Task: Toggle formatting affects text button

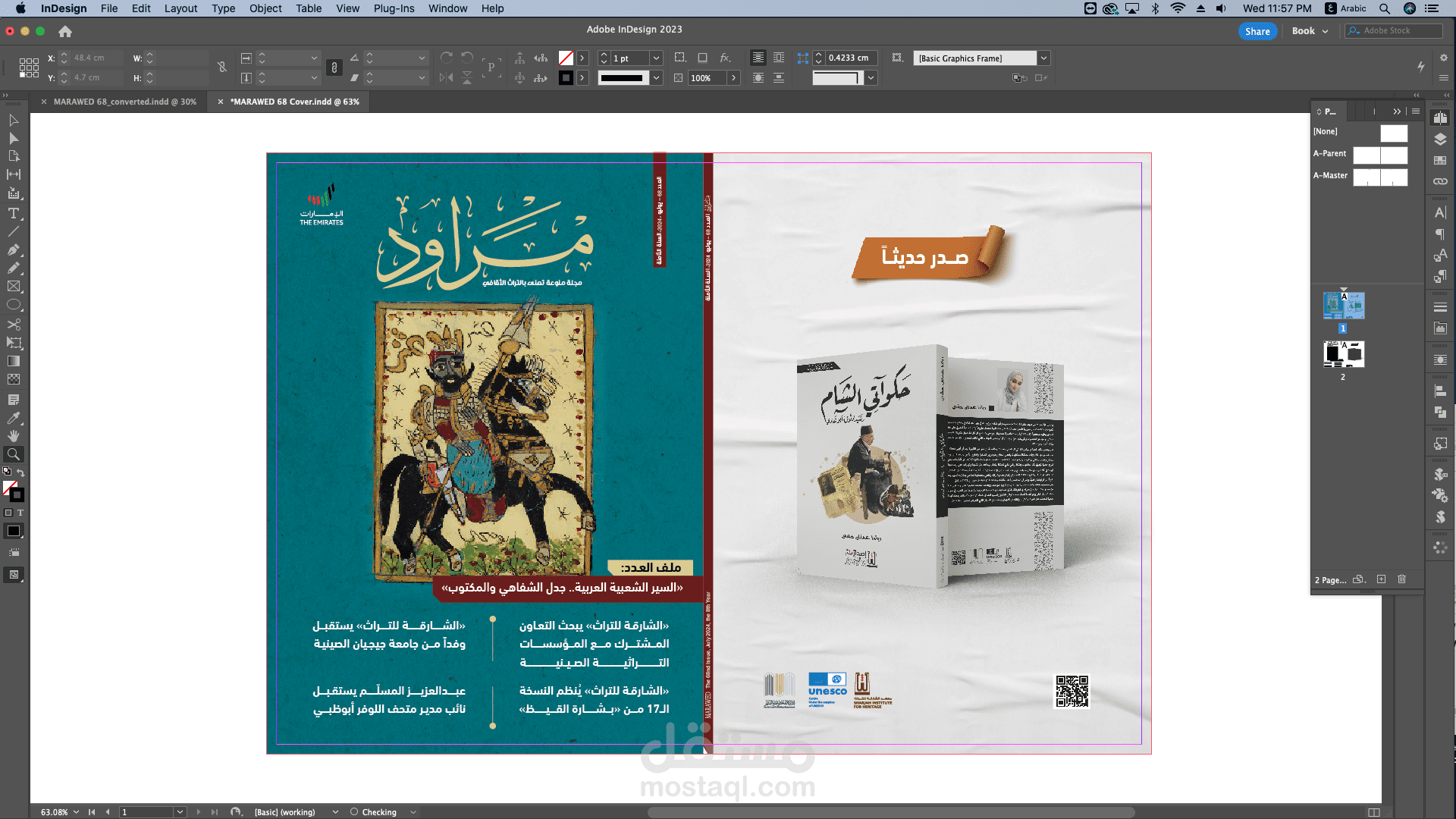Action: click(x=20, y=513)
